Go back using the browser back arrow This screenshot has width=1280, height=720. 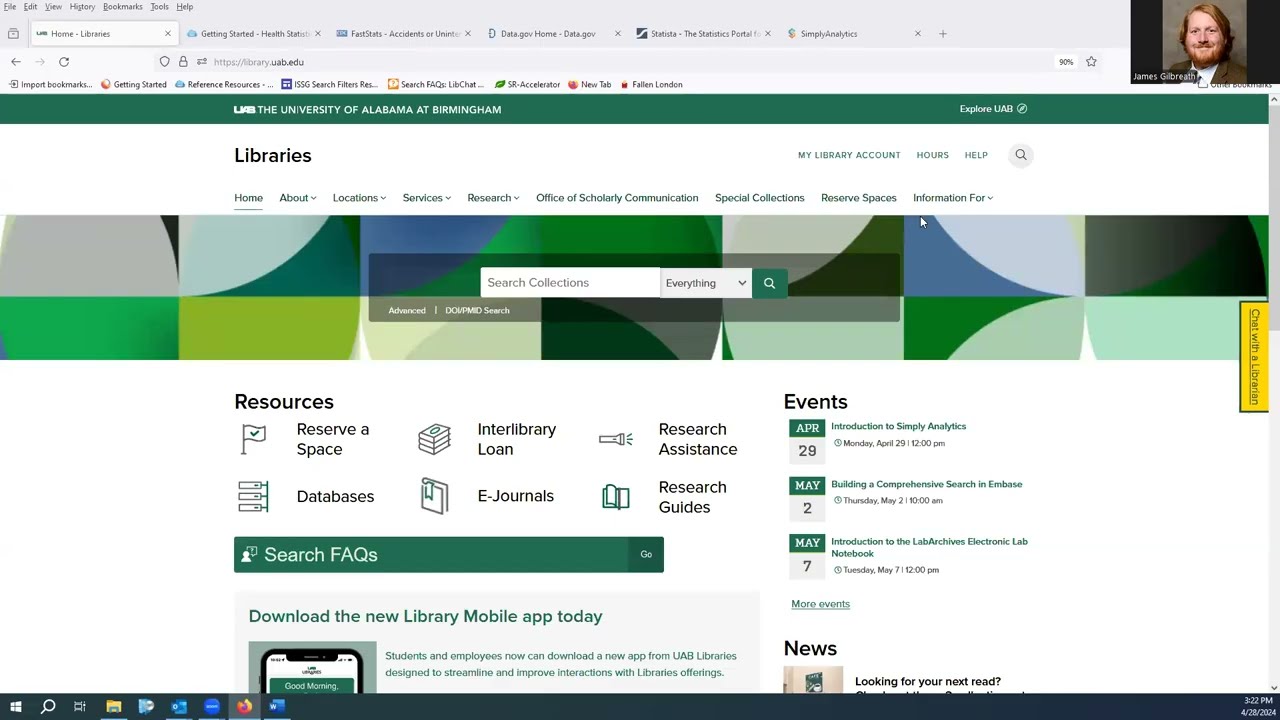(16, 62)
